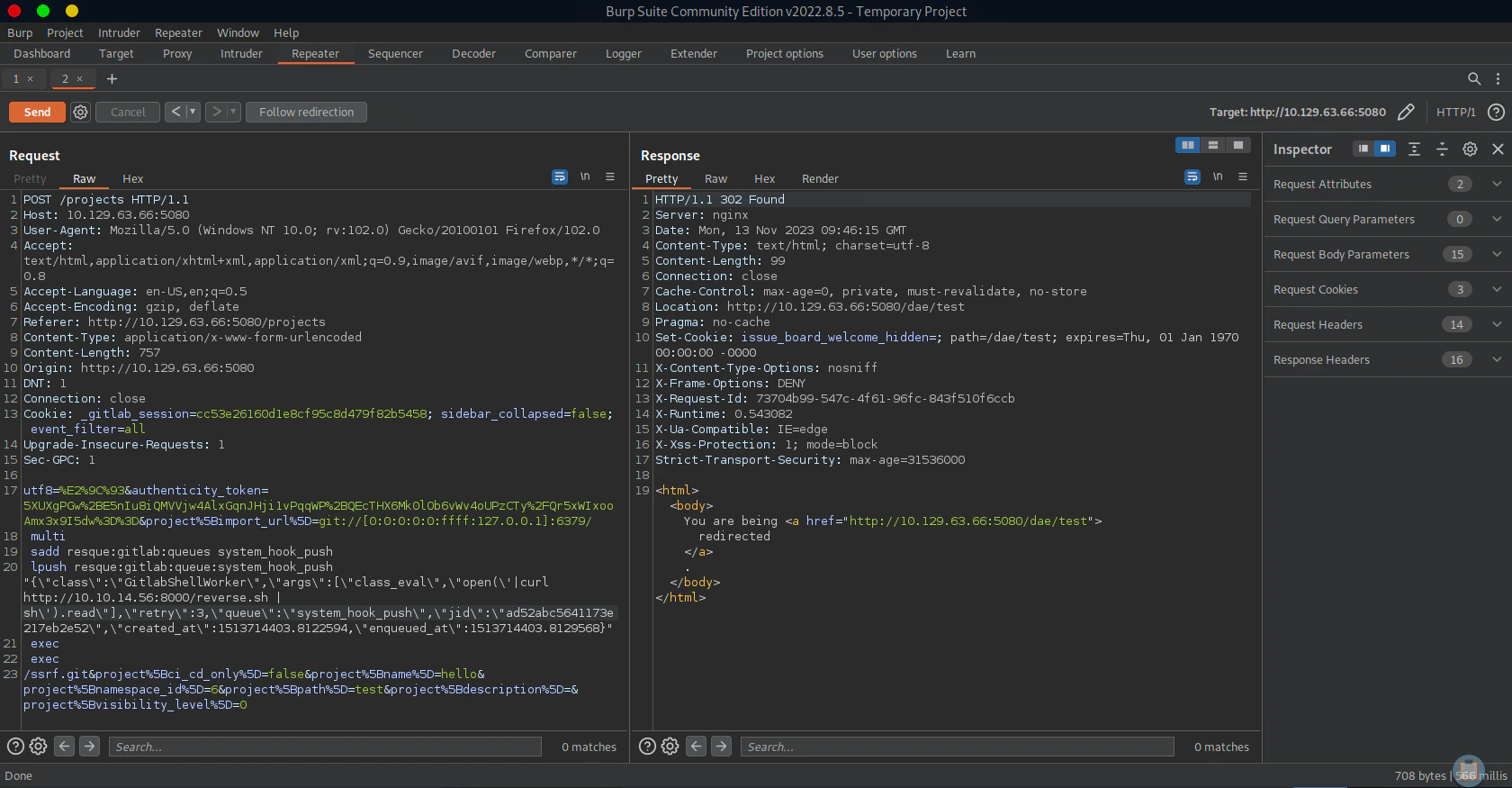Add a new Repeater tab
The height and width of the screenshot is (788, 1512).
(x=112, y=78)
